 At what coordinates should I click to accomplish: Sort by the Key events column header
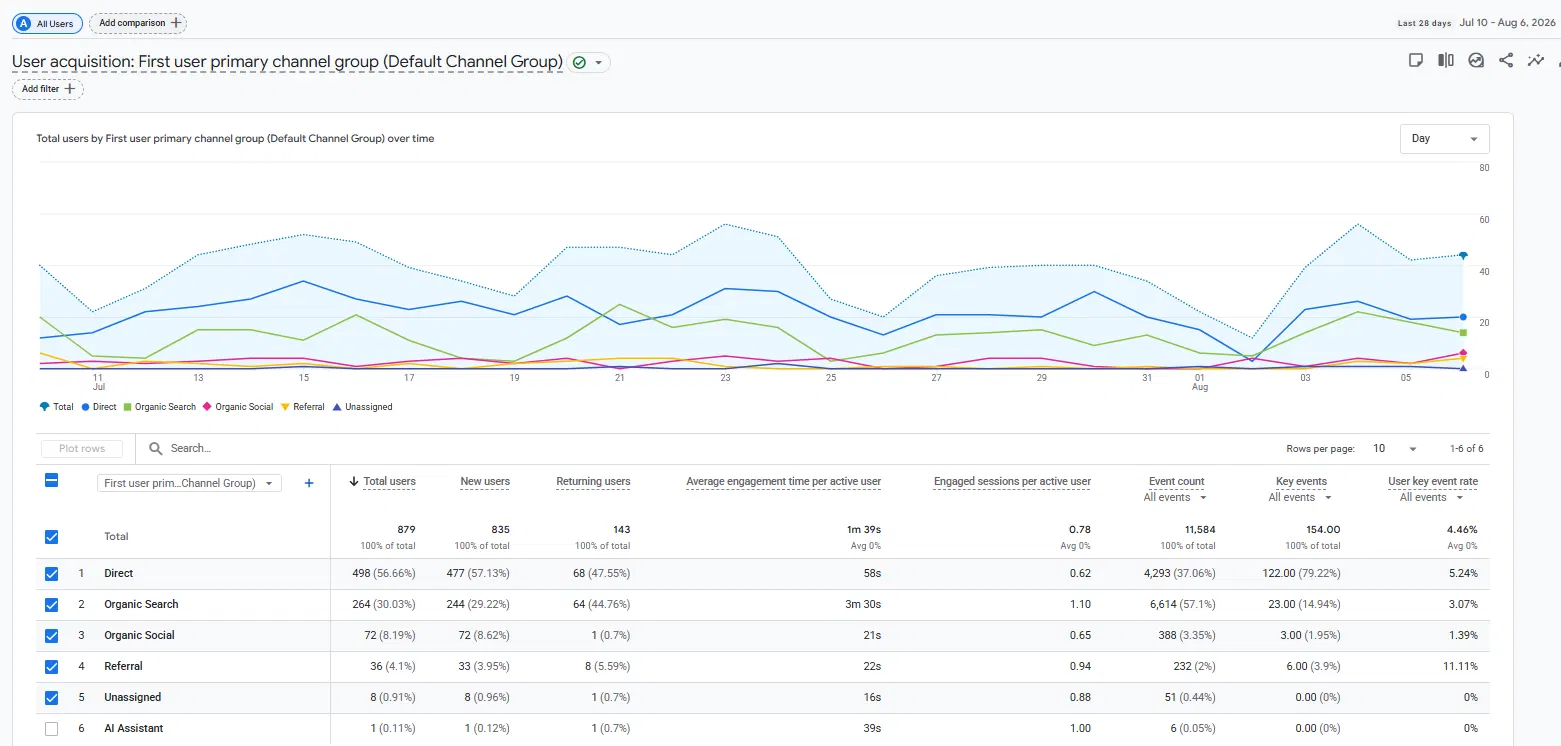coord(1302,481)
